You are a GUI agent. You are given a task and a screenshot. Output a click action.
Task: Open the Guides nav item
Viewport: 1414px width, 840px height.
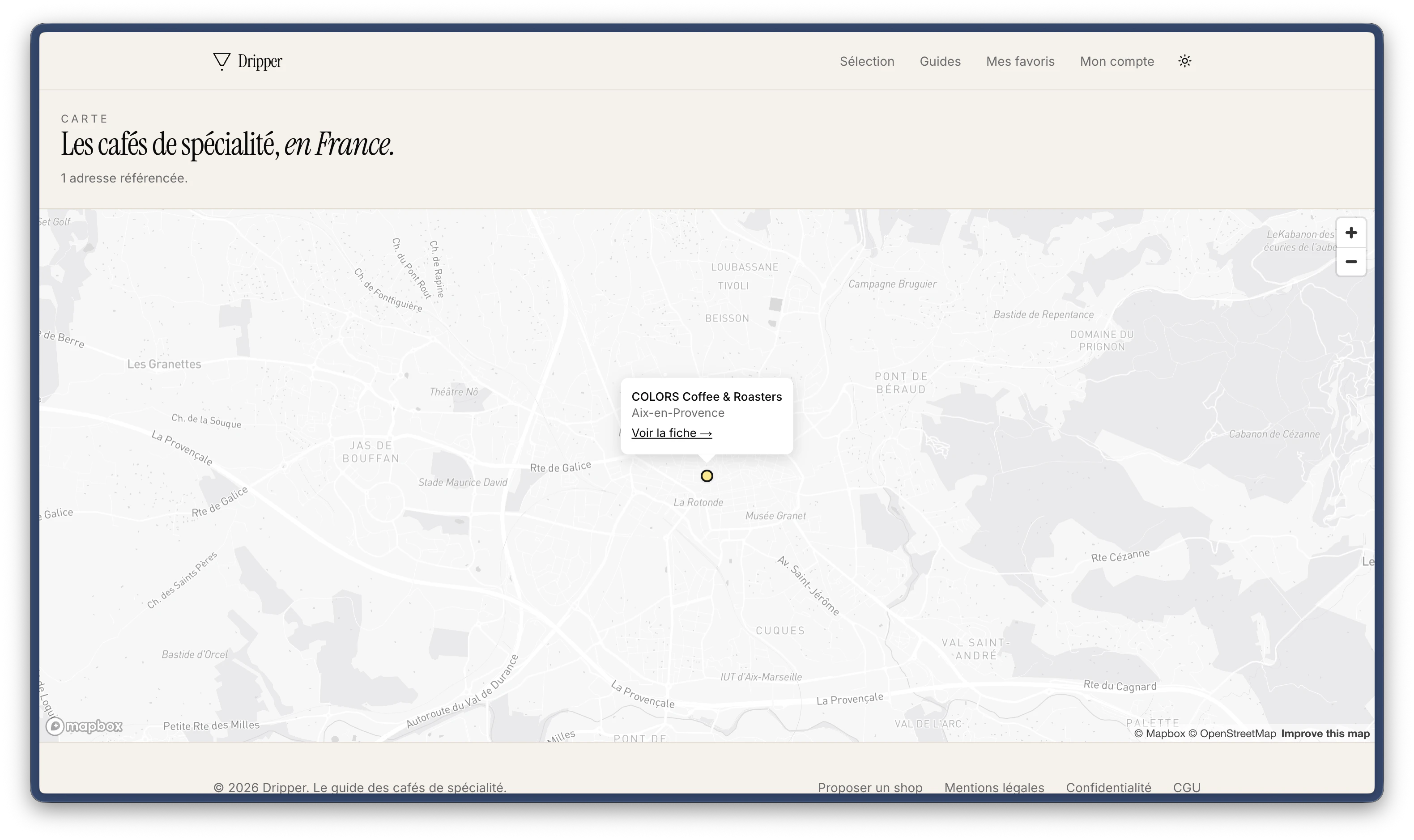(940, 61)
